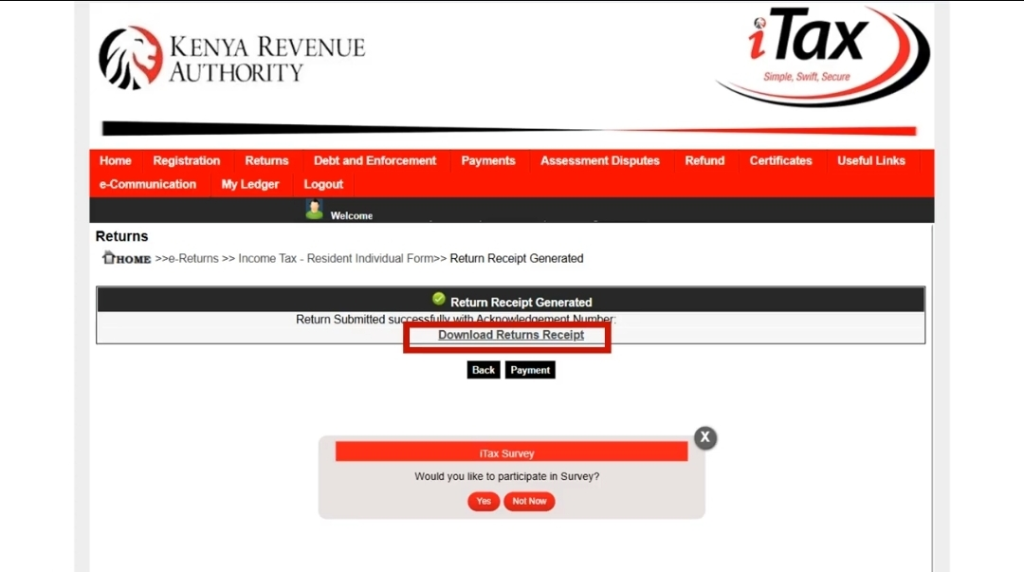Answer Yes to the survey prompt
The image size is (1024, 572).
coord(483,501)
